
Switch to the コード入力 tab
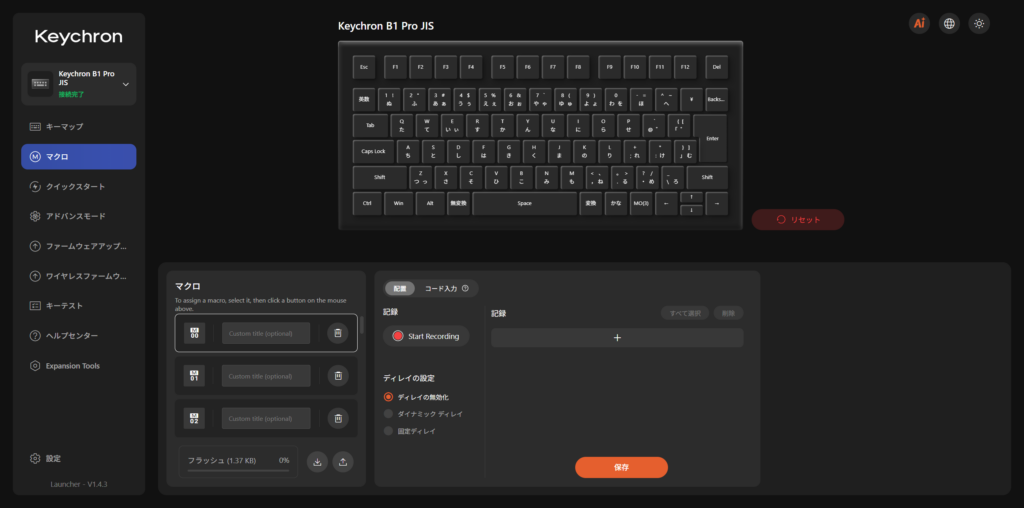click(447, 288)
